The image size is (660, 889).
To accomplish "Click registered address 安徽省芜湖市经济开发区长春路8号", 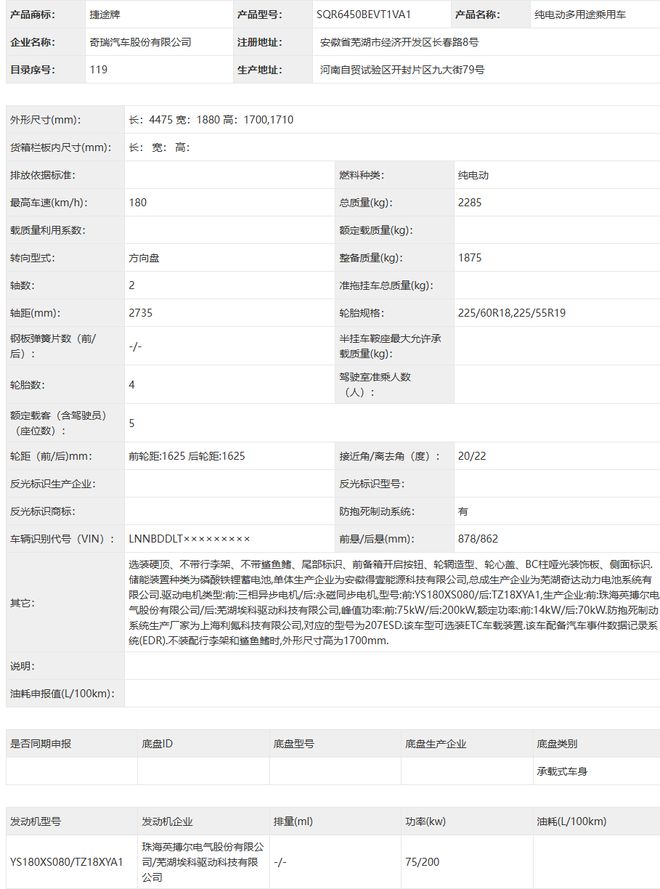I will click(x=399, y=42).
